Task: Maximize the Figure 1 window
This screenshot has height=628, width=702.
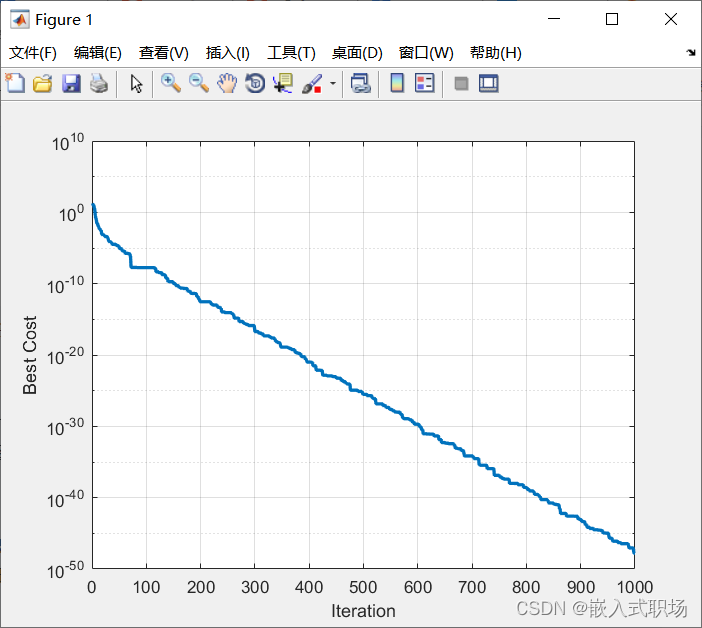Action: [612, 19]
